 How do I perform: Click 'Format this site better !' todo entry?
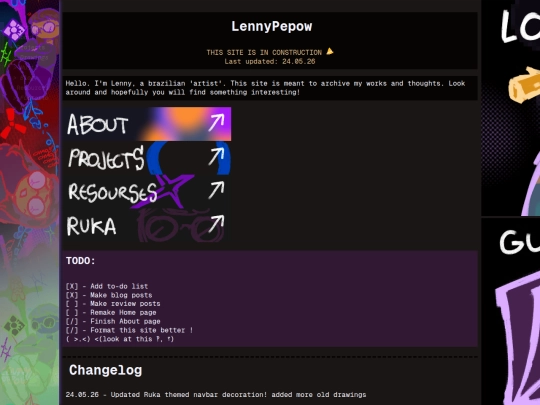[129, 330]
